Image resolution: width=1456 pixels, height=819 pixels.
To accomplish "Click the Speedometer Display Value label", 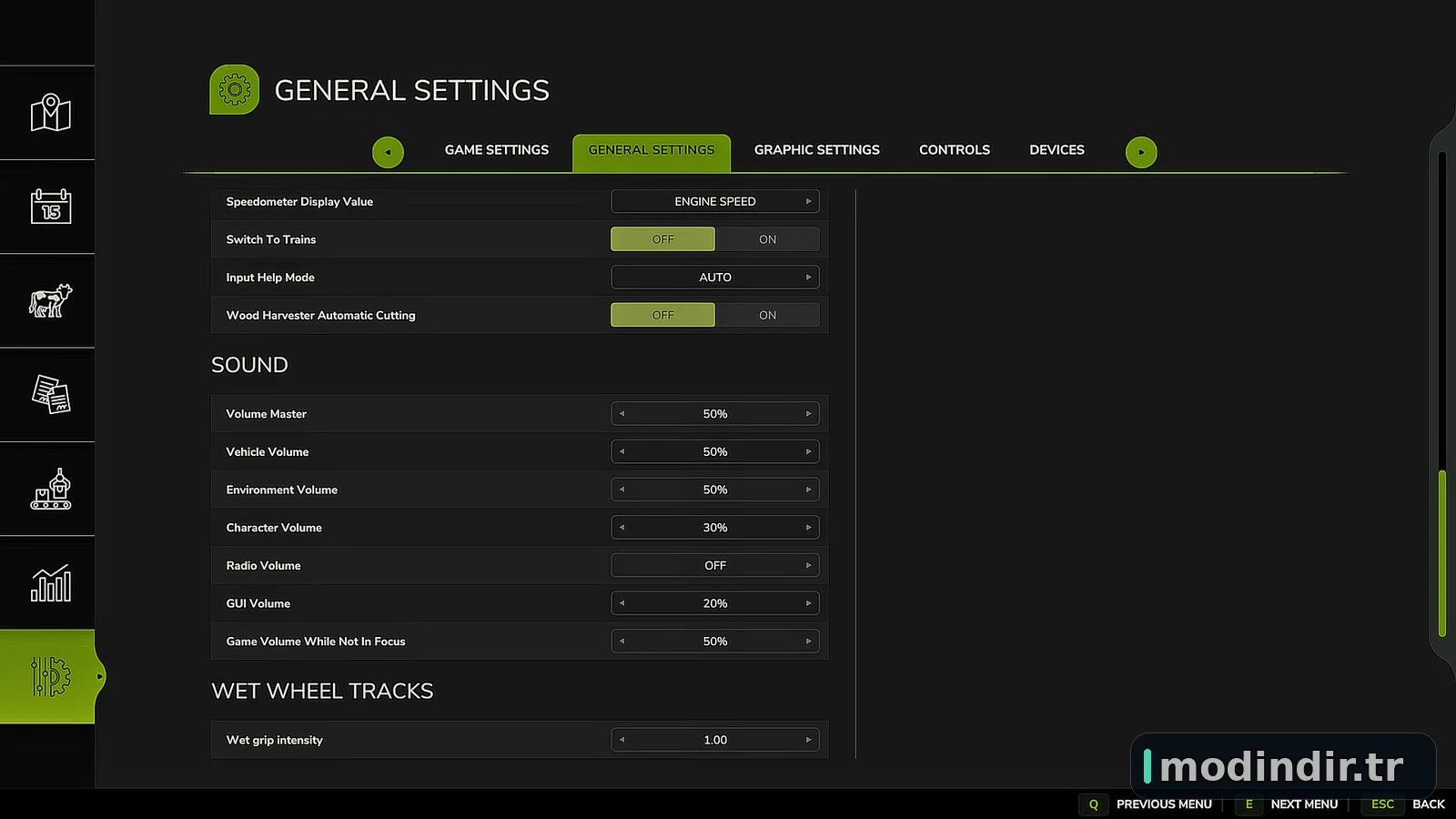I will 299,202.
